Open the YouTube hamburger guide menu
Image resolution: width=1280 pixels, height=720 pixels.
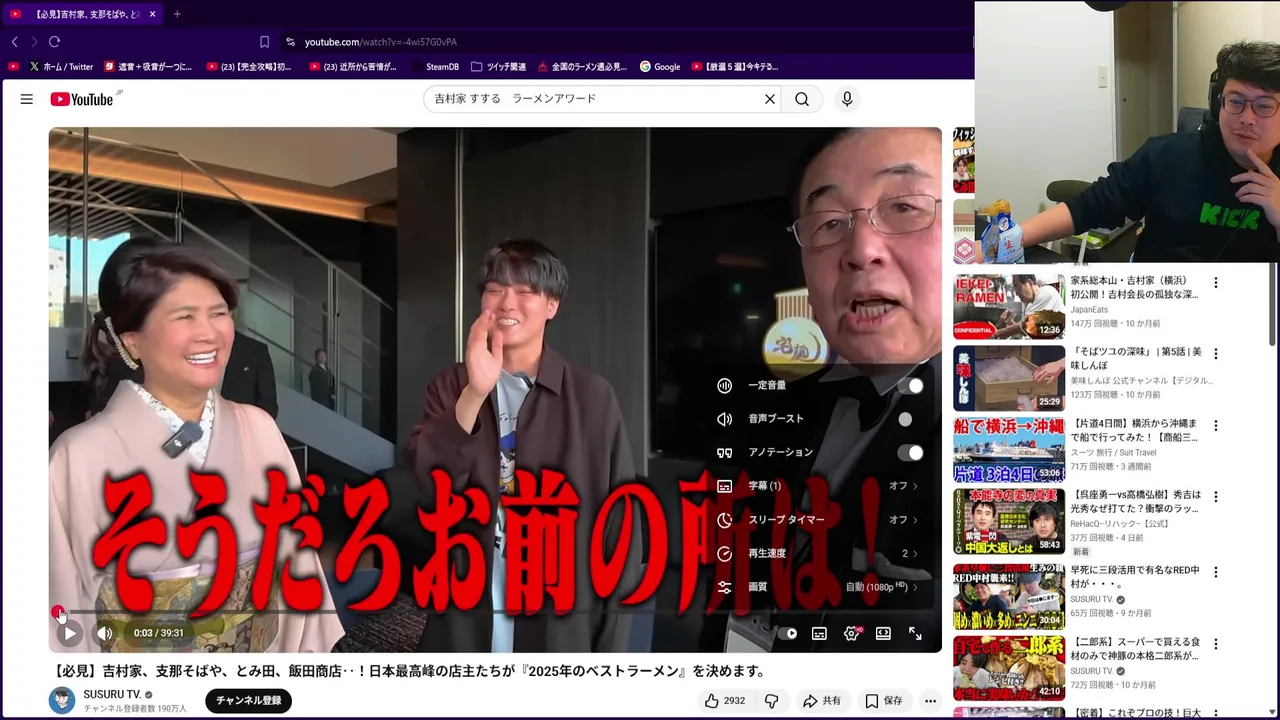[x=27, y=99]
